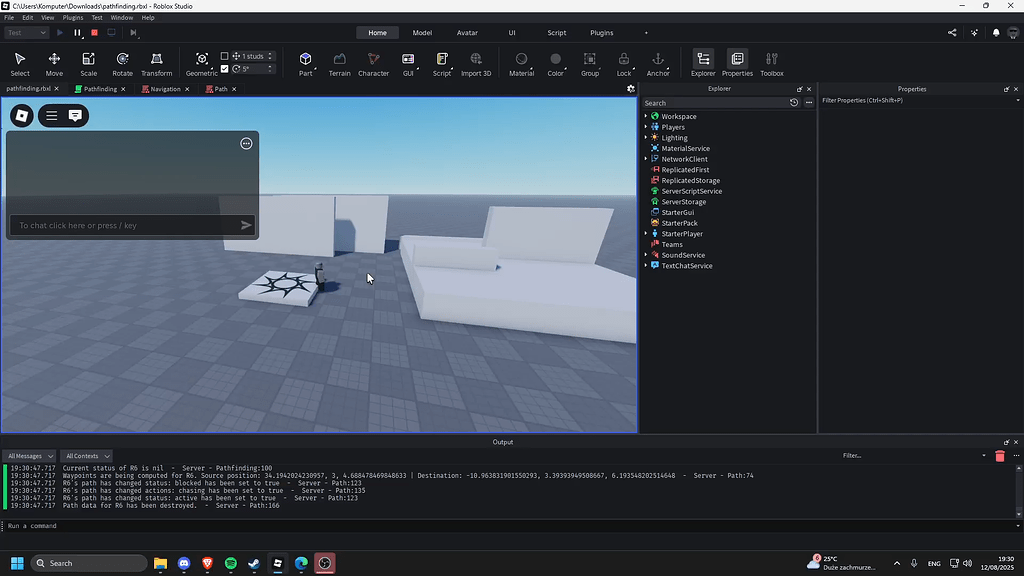Select the Move tool
This screenshot has height=576, width=1024.
coord(54,63)
